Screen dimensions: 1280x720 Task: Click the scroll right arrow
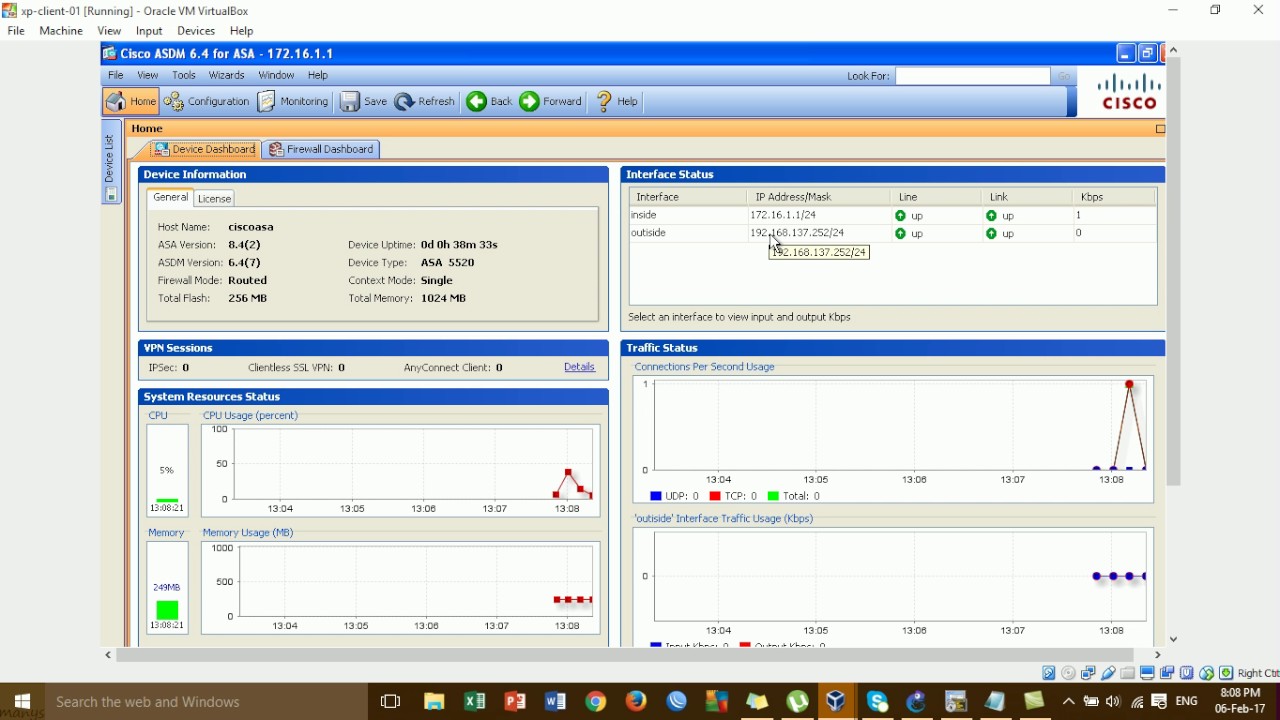(x=1158, y=655)
